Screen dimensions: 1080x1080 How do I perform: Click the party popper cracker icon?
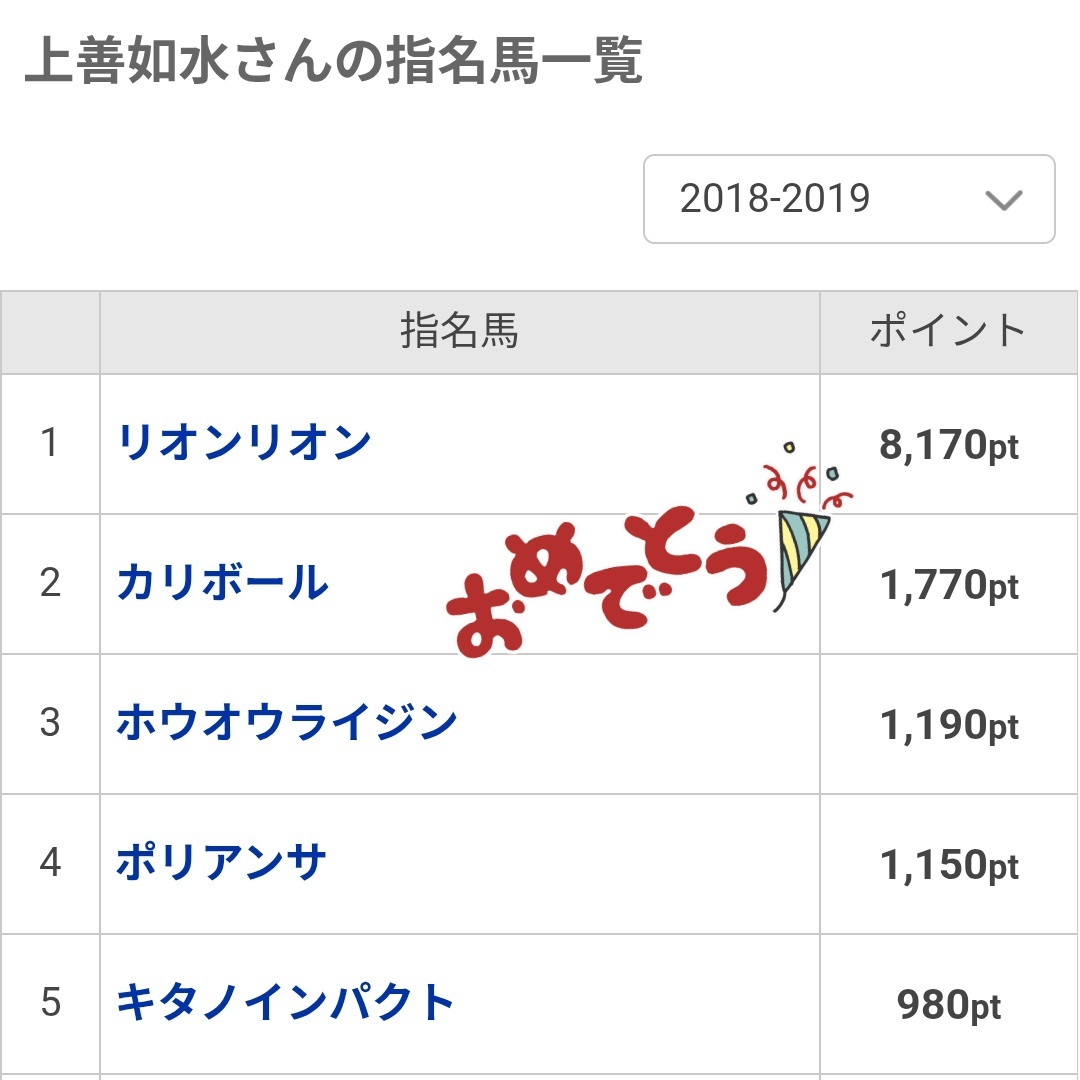pos(801,544)
